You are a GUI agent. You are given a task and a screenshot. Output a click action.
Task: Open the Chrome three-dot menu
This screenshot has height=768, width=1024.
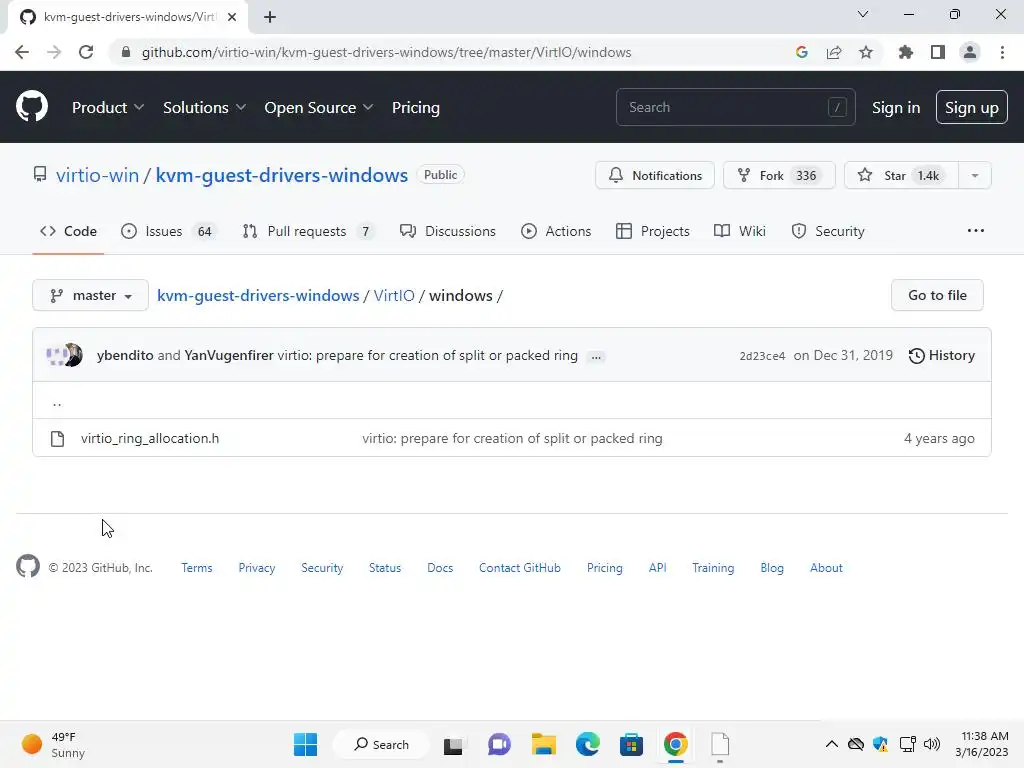click(x=1002, y=52)
